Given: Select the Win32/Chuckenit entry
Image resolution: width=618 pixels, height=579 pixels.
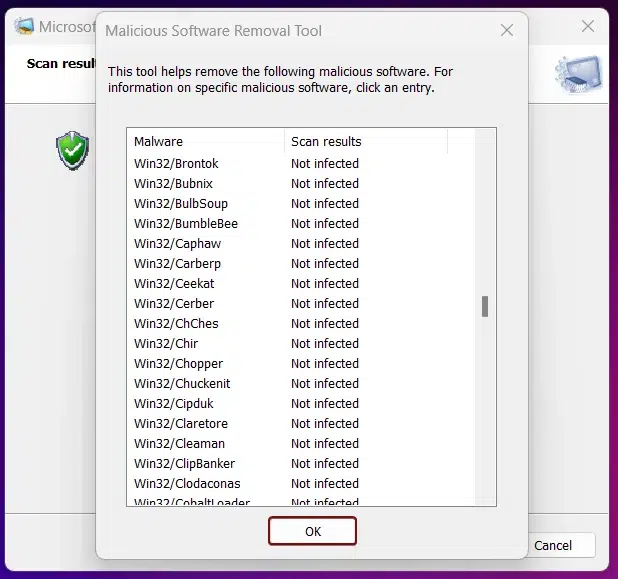Looking at the screenshot, I should click(182, 384).
